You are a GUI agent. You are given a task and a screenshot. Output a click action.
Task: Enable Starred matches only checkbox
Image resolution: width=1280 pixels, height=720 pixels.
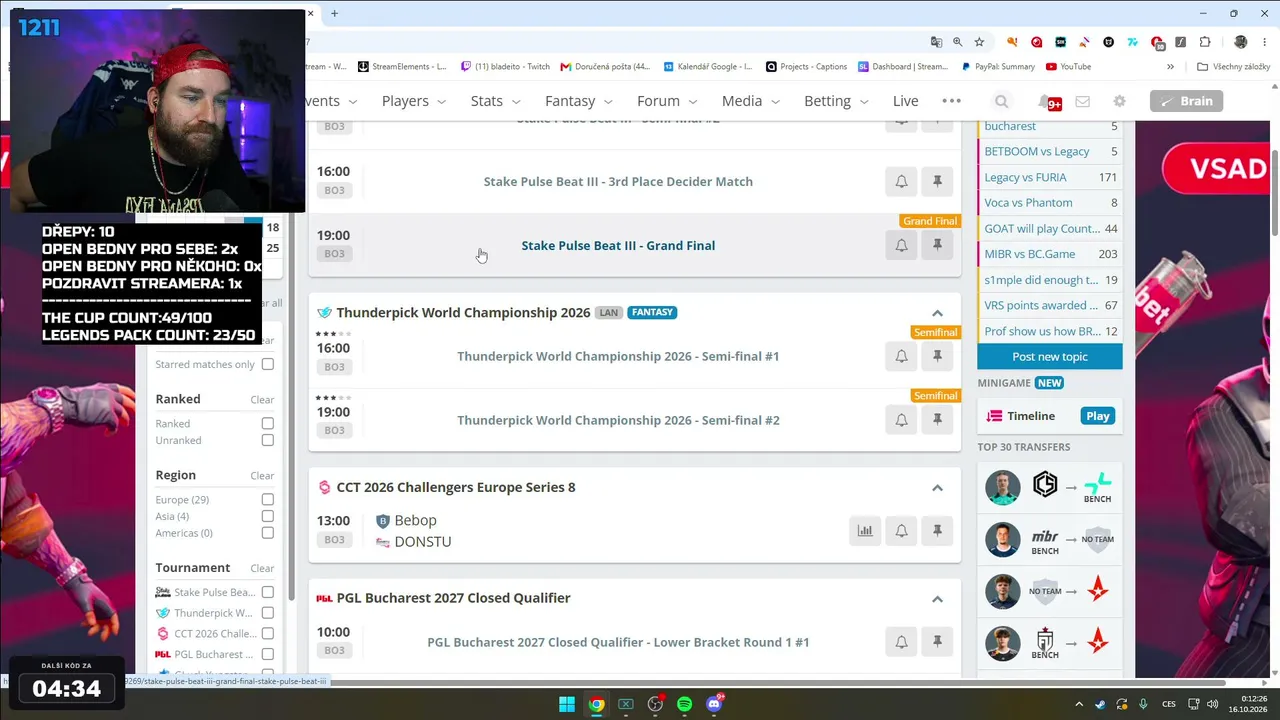pos(267,364)
